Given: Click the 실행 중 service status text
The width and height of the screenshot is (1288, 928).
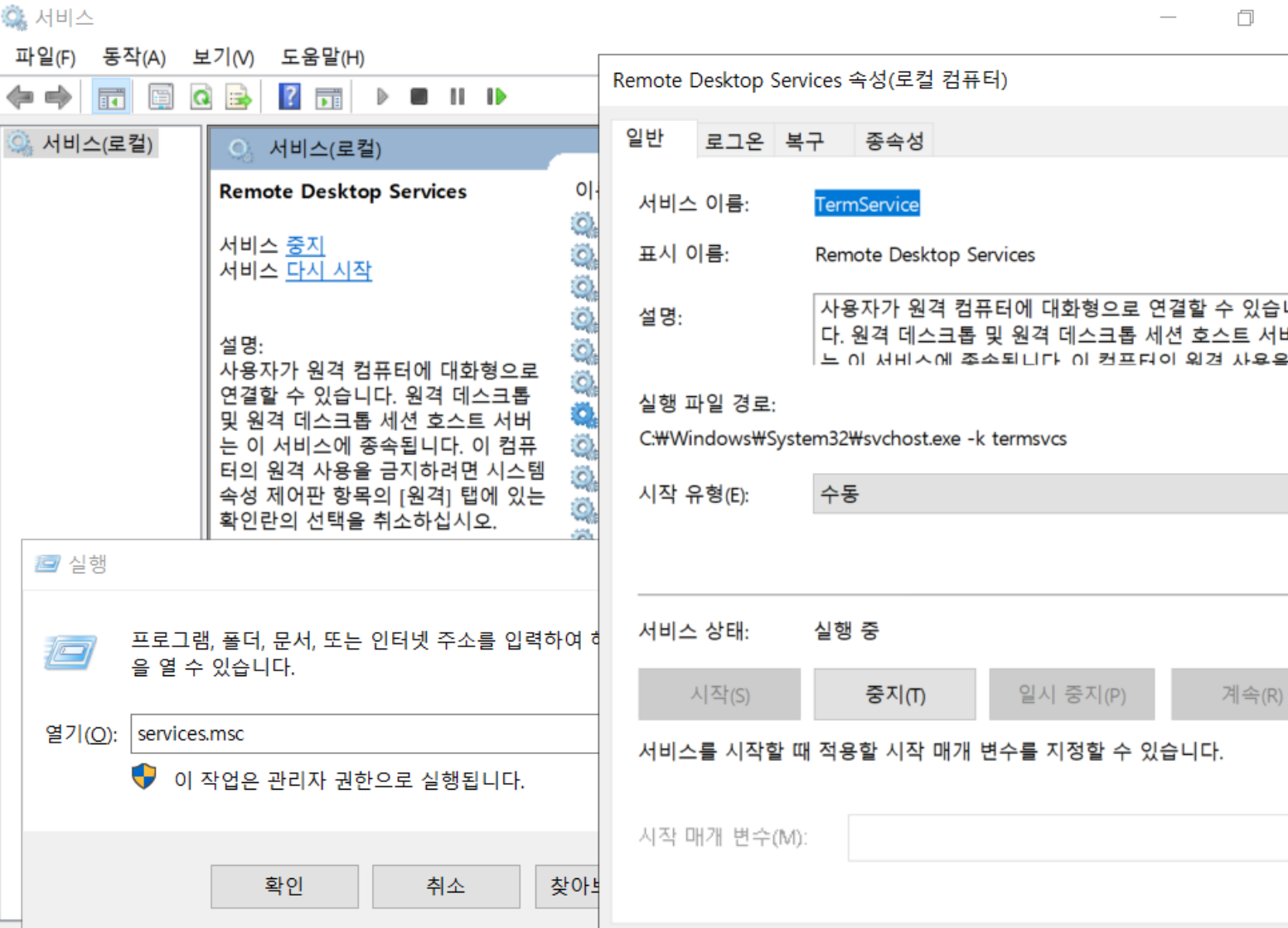Looking at the screenshot, I should click(x=846, y=631).
